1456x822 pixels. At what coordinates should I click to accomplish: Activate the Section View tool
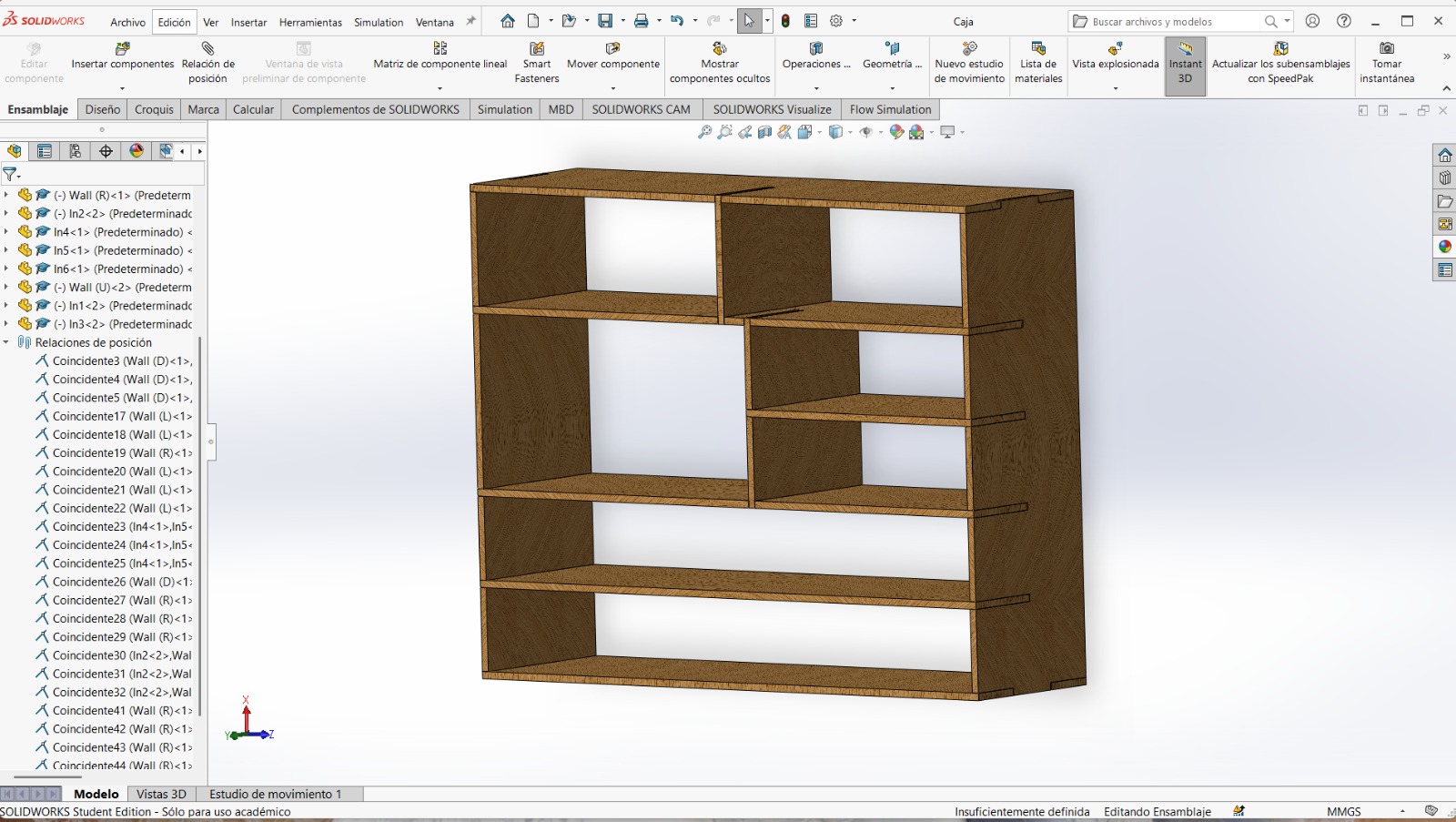764,133
